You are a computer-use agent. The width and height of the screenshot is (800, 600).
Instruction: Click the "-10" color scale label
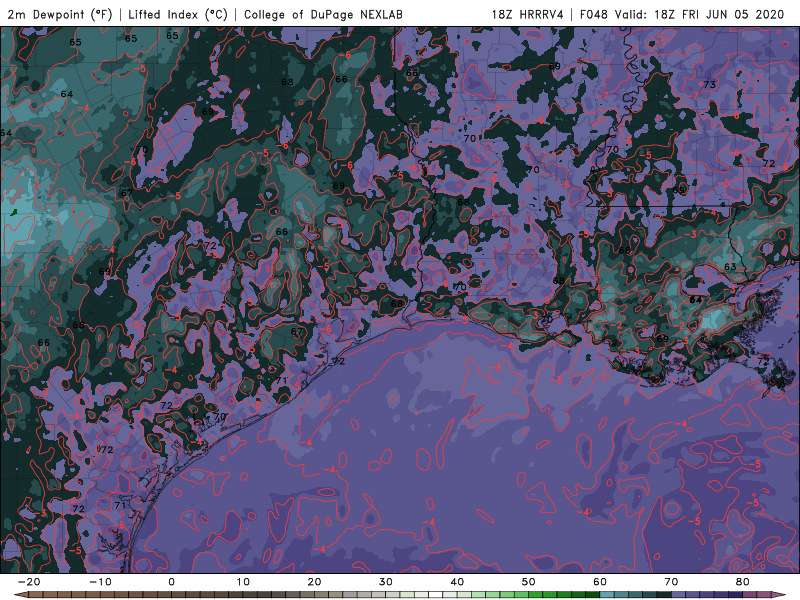coord(100,582)
